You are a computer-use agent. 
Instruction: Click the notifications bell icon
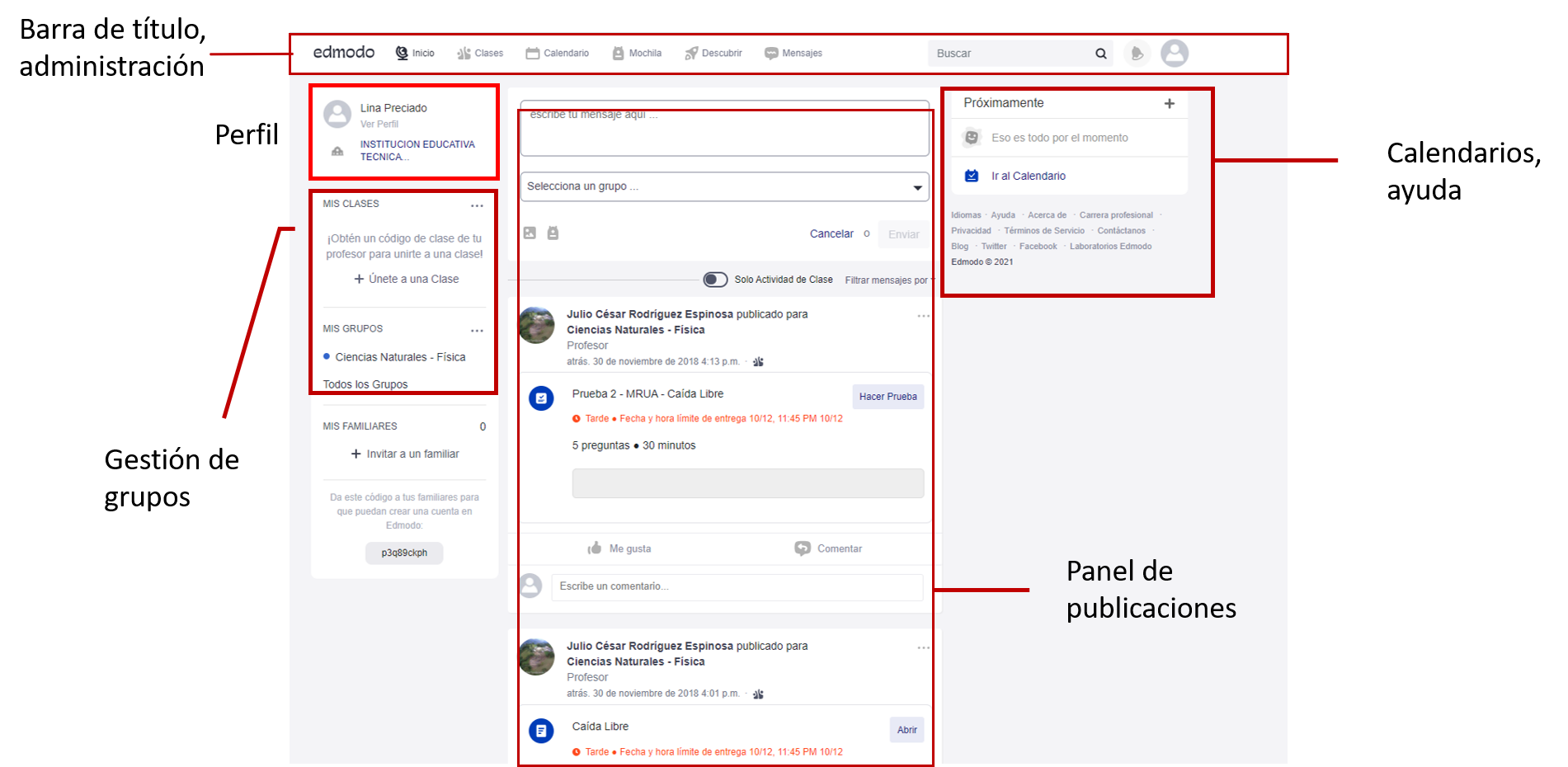1137,53
